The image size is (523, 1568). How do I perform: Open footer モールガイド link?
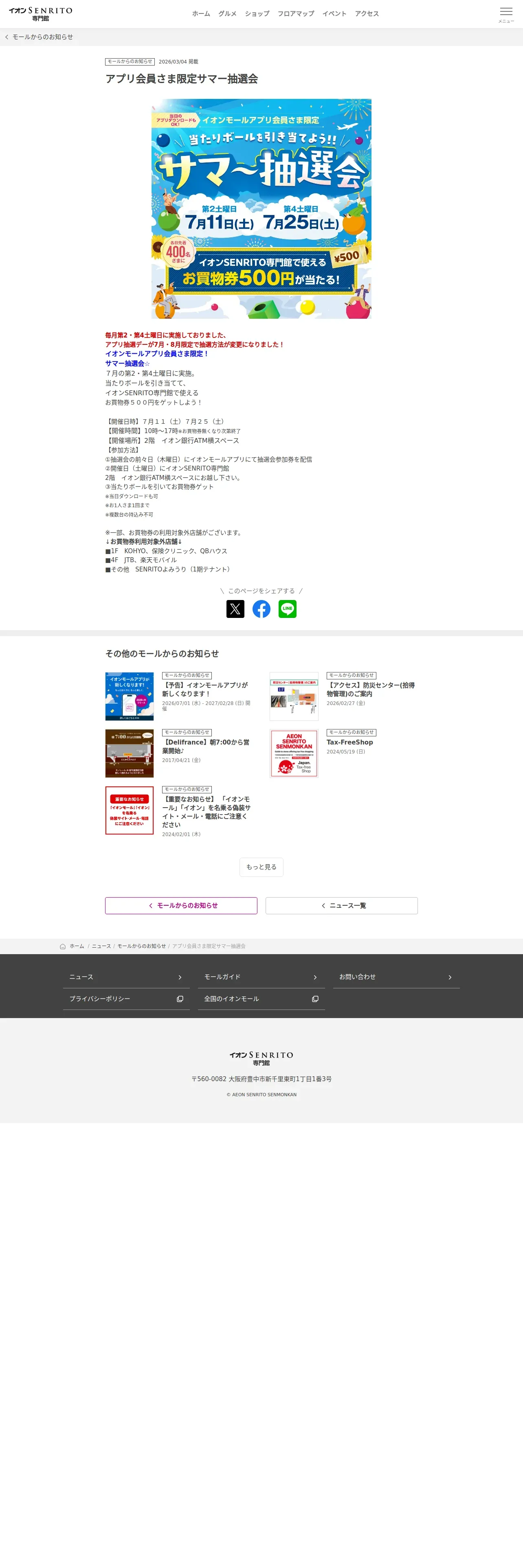pyautogui.click(x=261, y=977)
